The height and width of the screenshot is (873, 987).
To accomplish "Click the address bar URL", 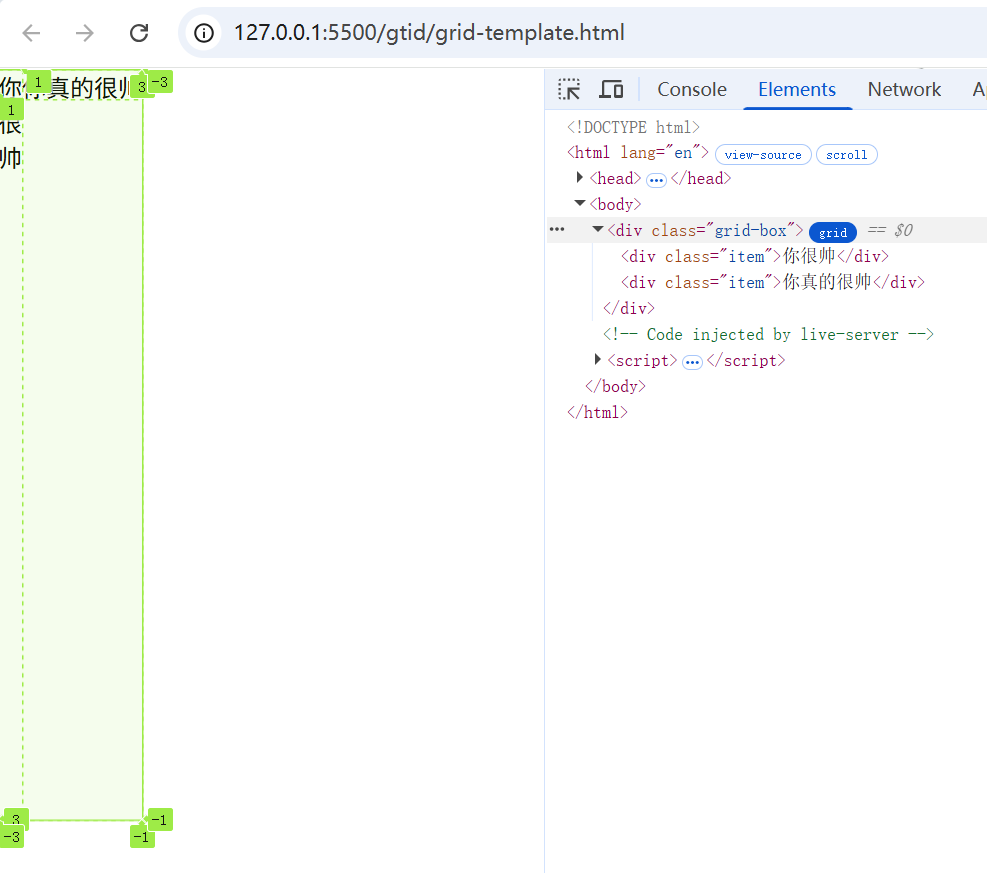I will [429, 33].
